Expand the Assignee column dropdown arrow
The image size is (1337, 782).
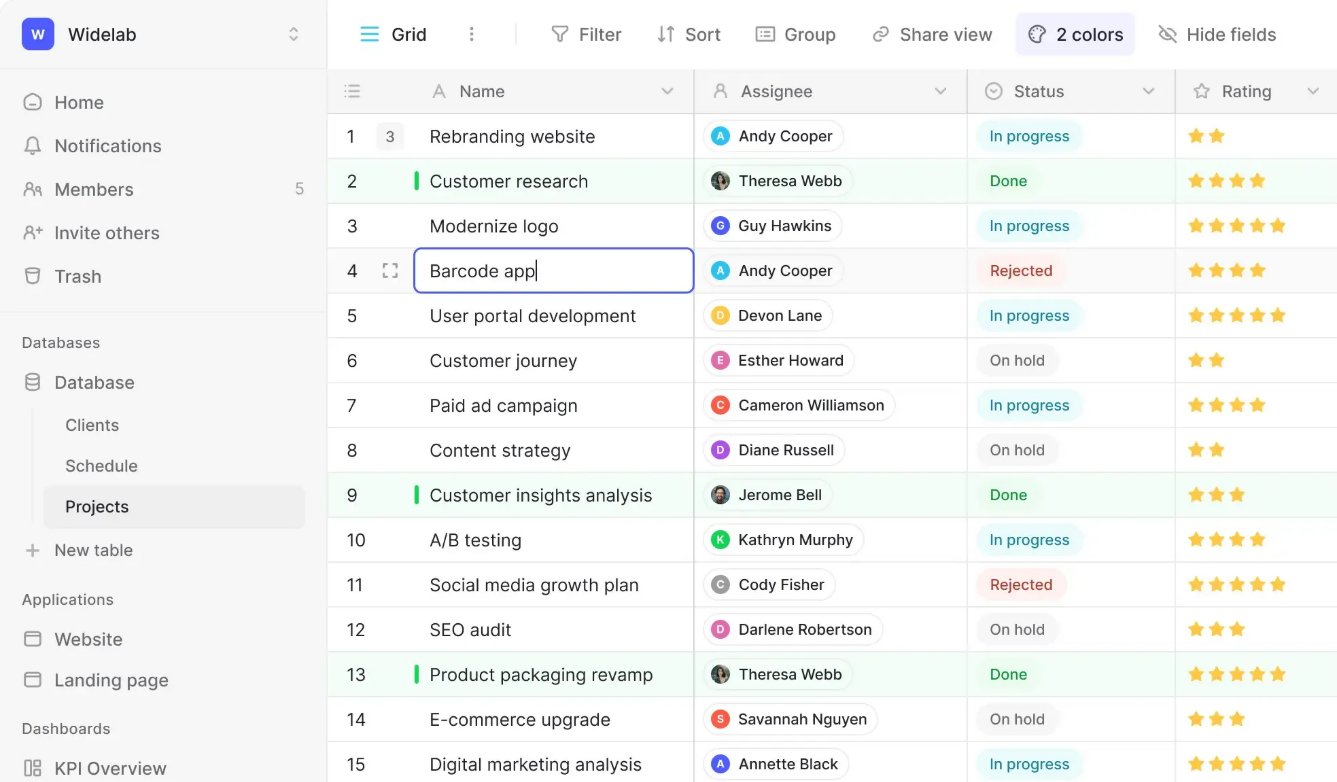tap(940, 91)
